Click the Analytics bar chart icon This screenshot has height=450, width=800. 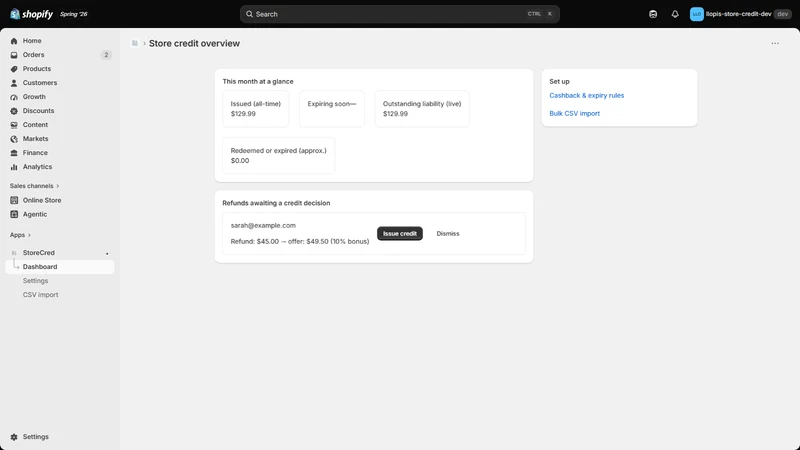[x=14, y=167]
